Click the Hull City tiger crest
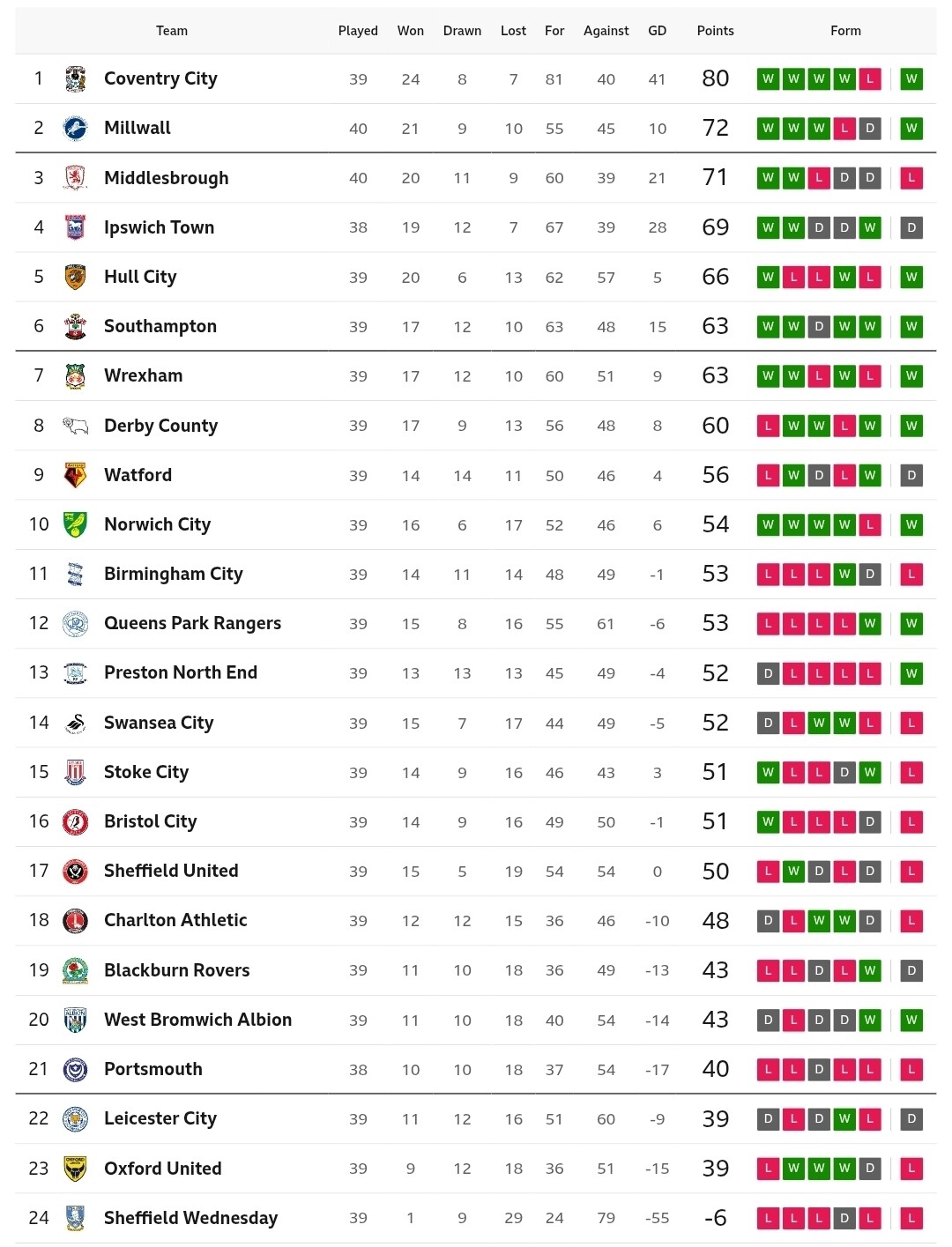Screen dimensions: 952x1247 pyautogui.click(x=76, y=277)
